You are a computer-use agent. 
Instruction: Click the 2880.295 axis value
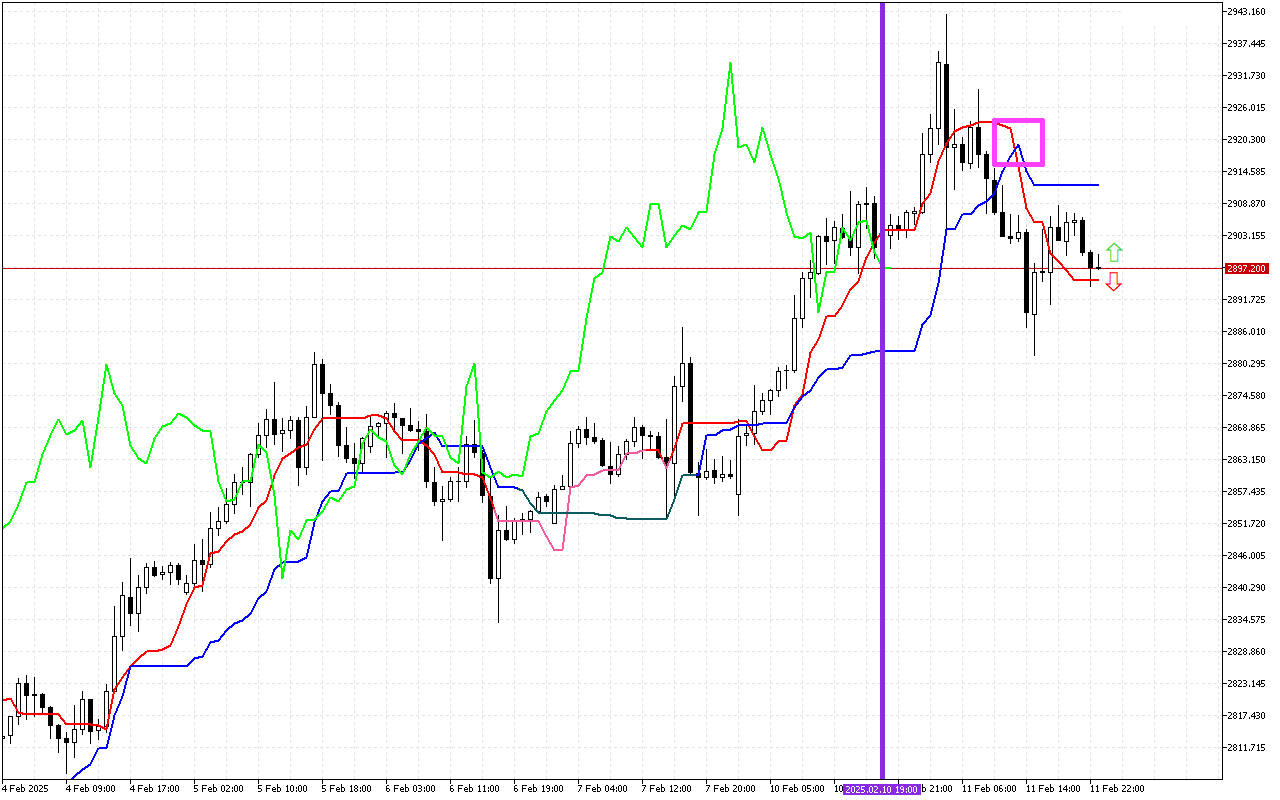click(1246, 364)
